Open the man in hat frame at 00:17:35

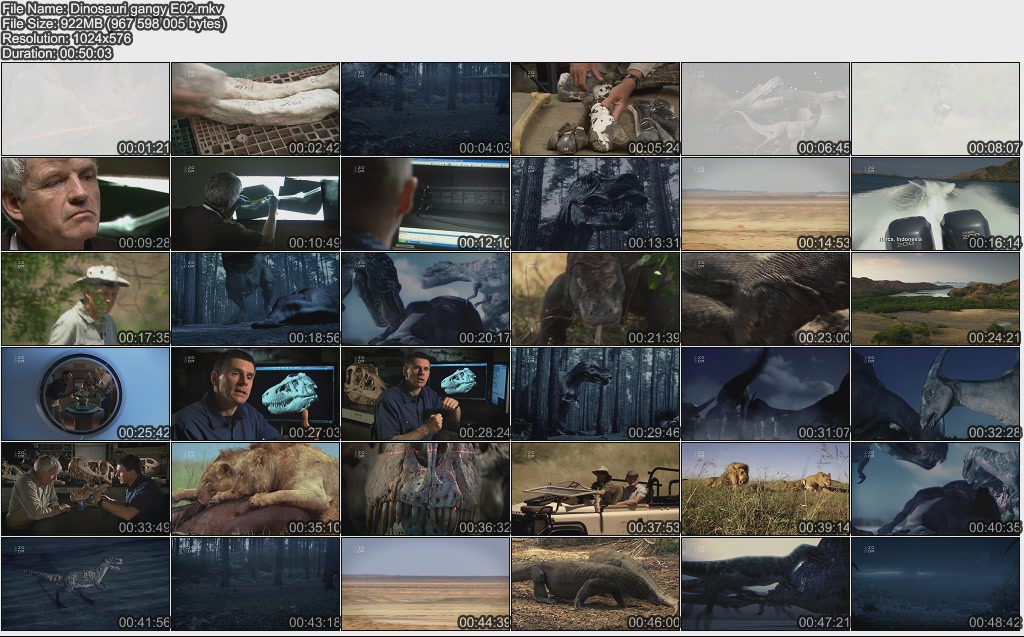click(x=85, y=299)
